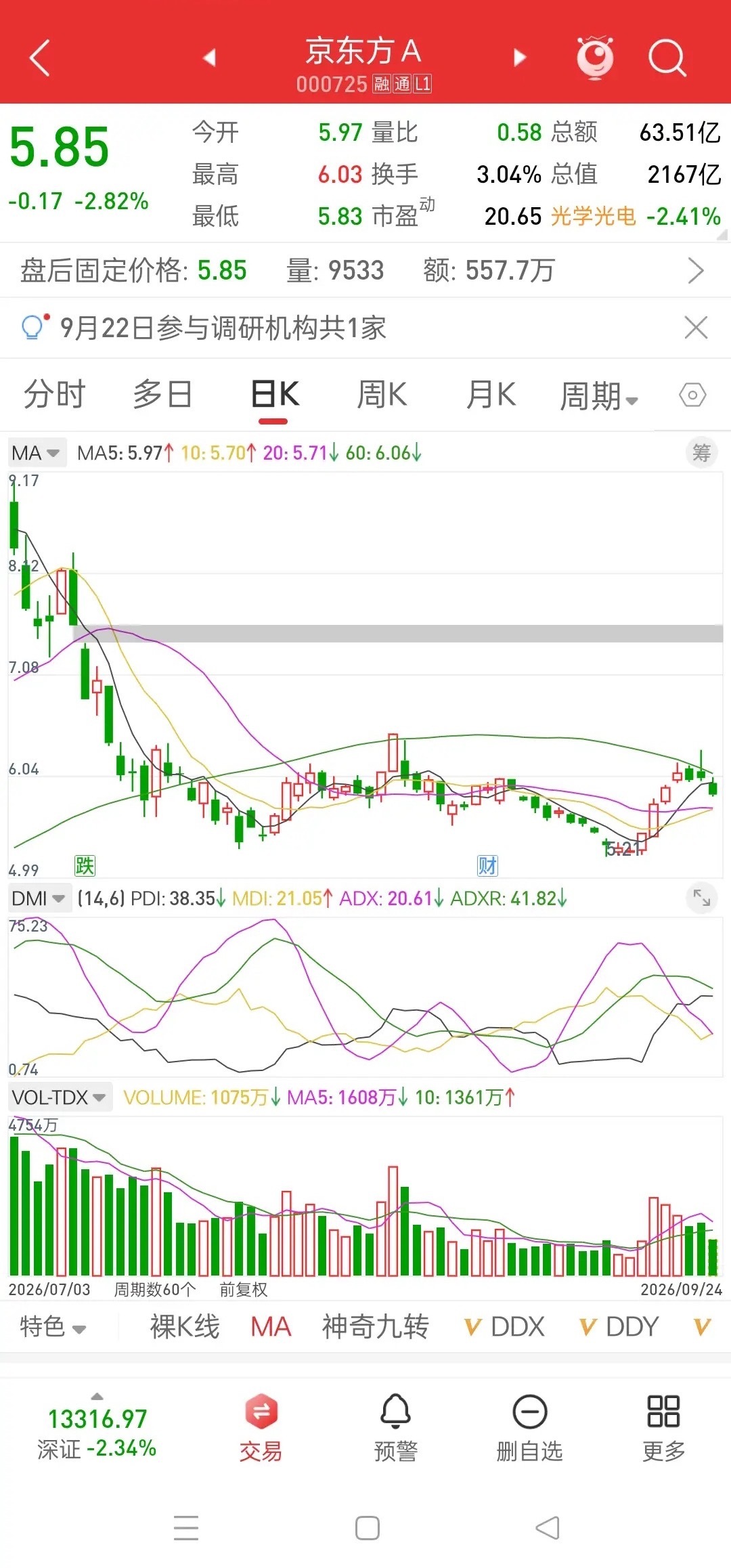
Task: Open the 9月22日参与调研机构 notice
Action: [x=223, y=328]
